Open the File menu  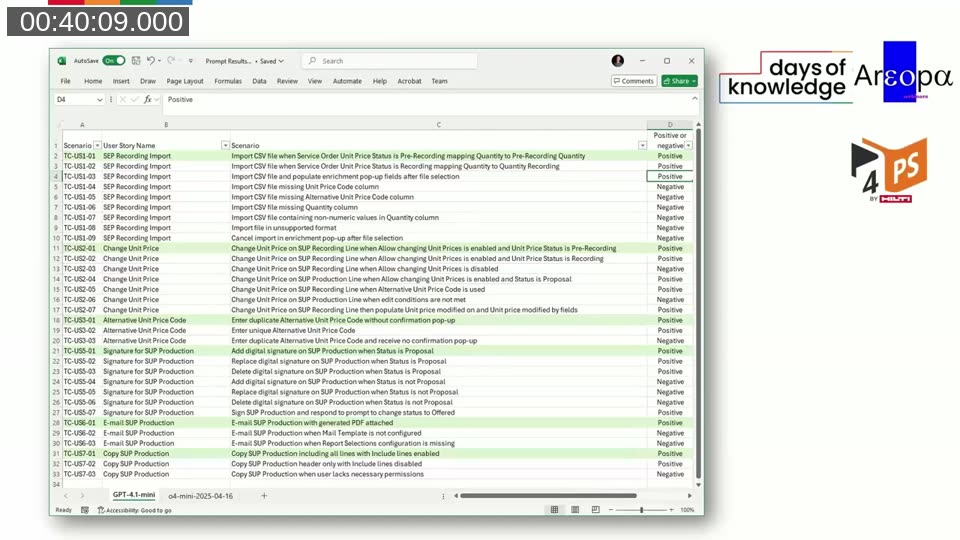(x=66, y=81)
